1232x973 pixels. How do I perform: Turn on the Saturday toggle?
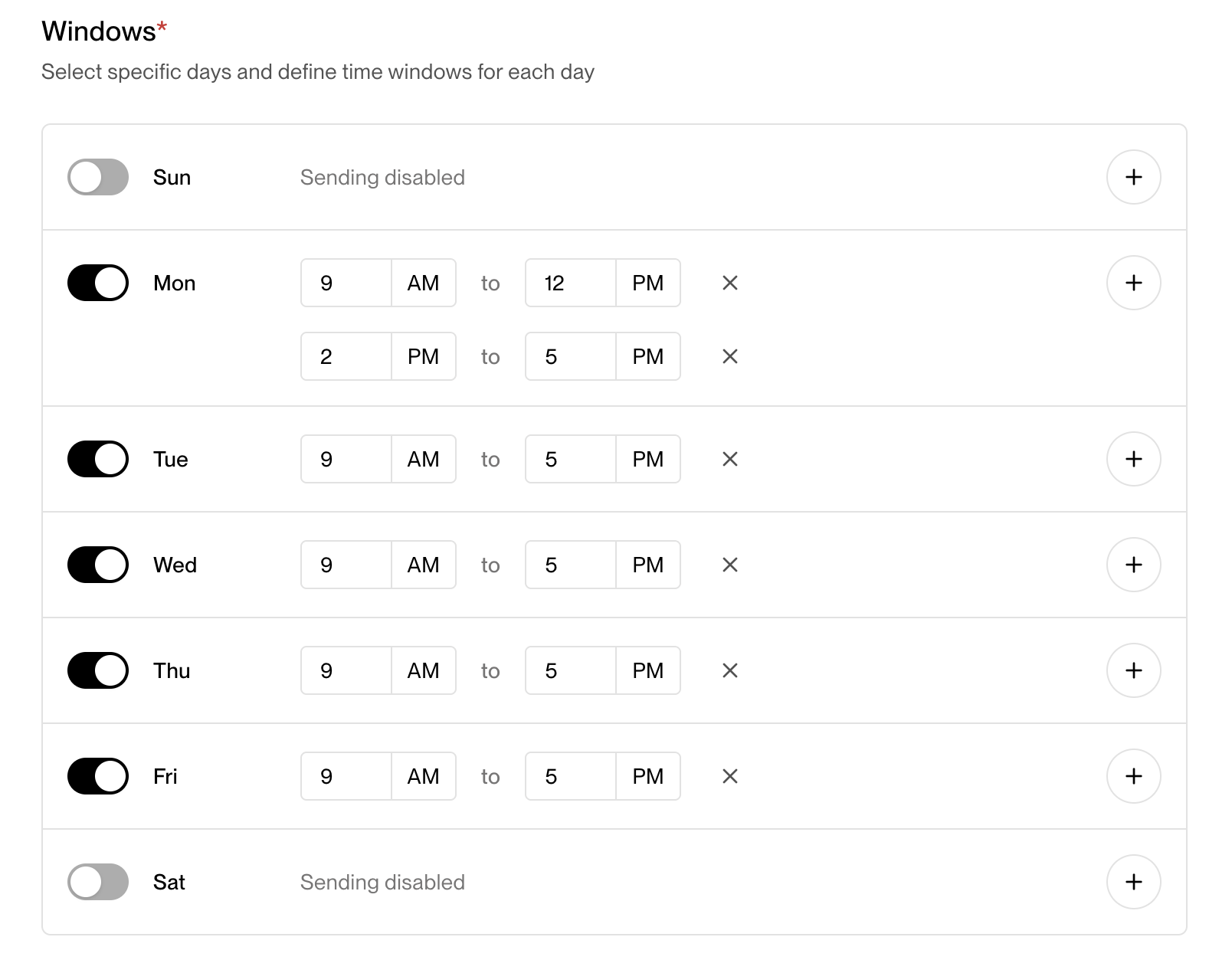coord(98,882)
